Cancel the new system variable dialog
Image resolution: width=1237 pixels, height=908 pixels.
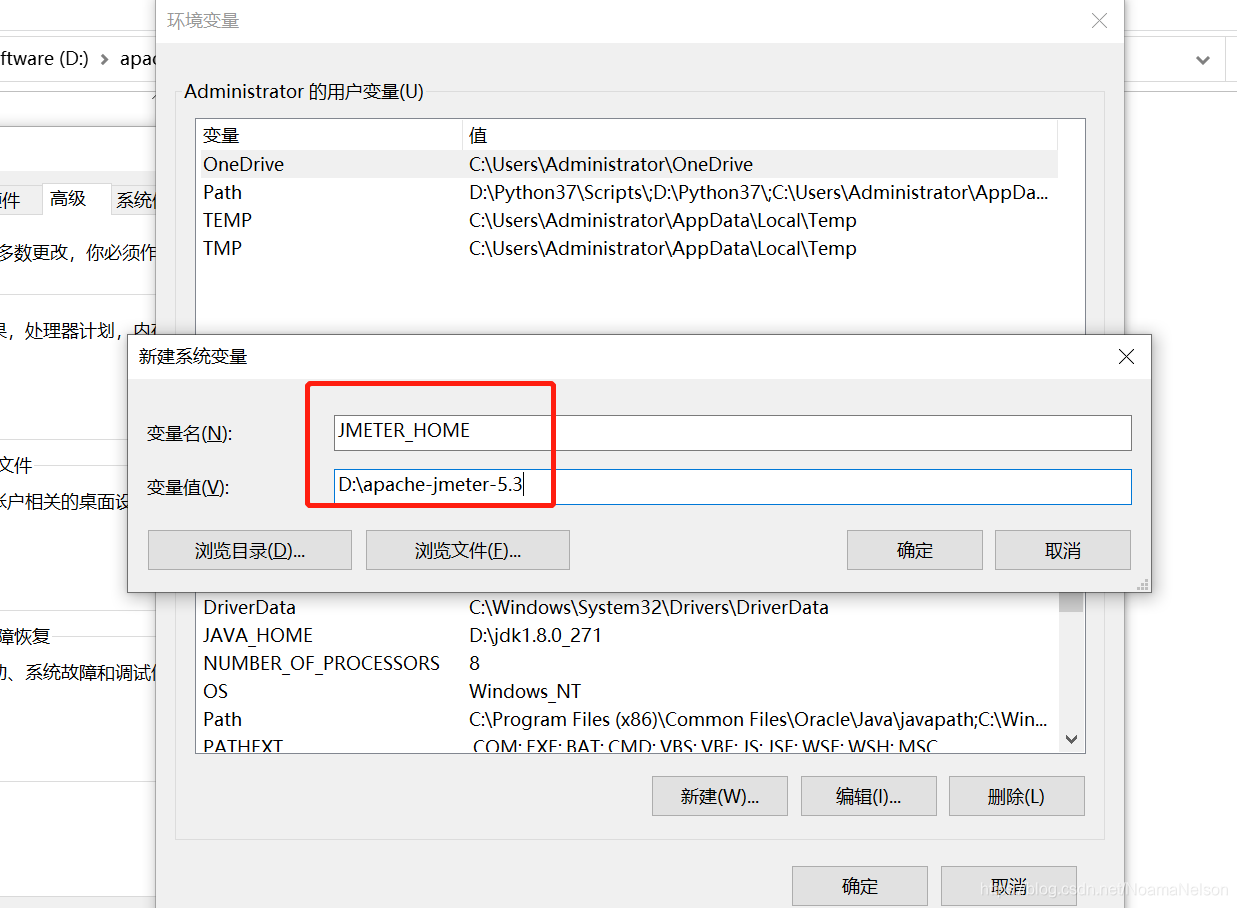[x=1063, y=550]
